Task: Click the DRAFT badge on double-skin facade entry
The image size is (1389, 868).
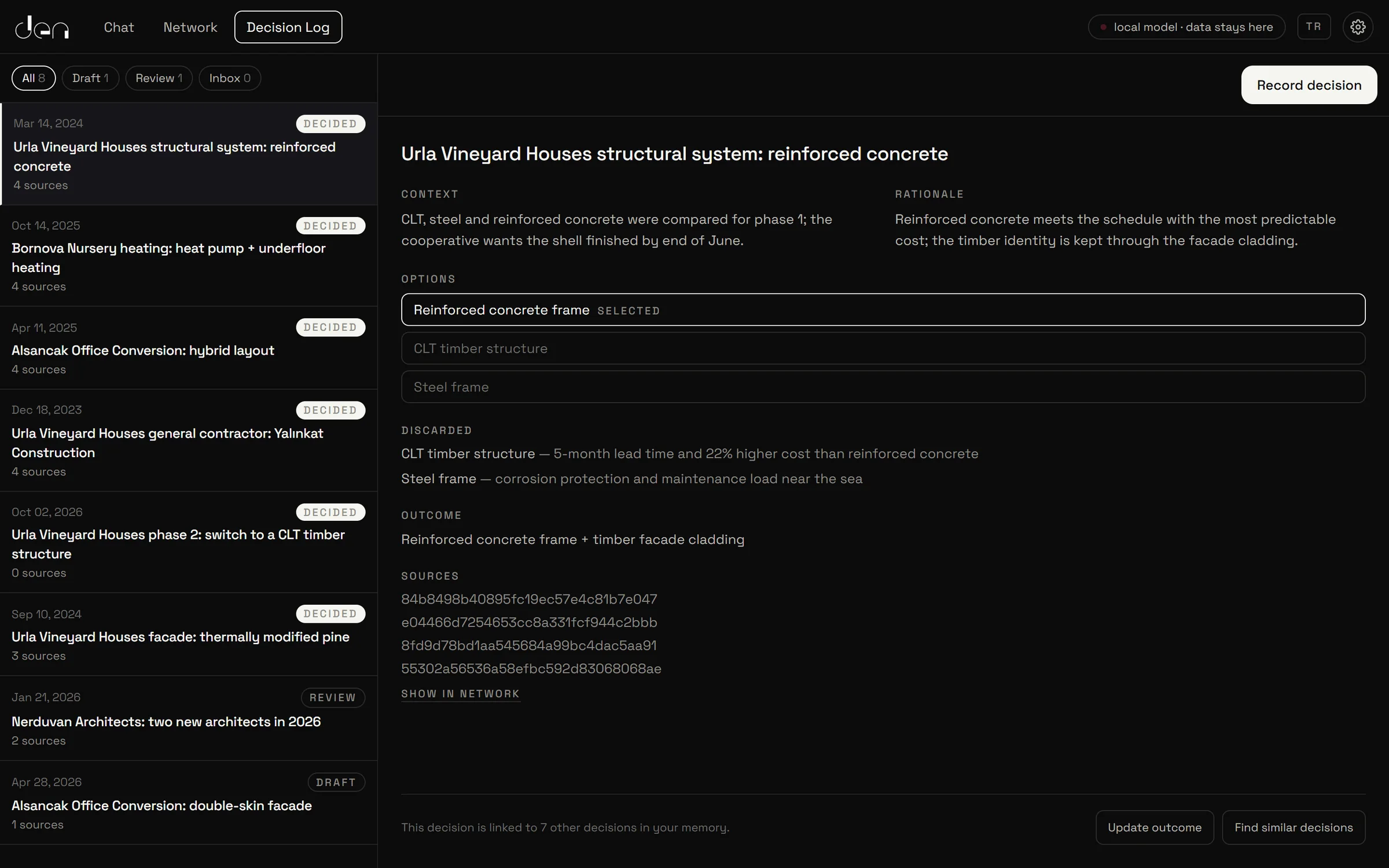Action: click(x=336, y=782)
